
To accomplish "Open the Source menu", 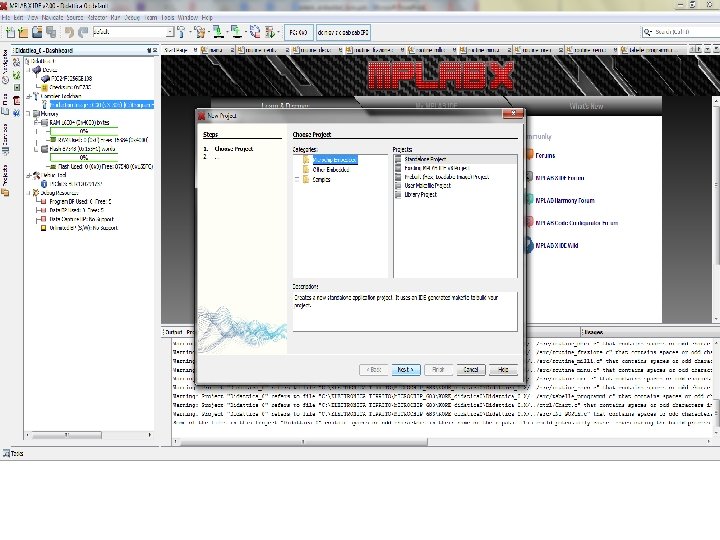I will [x=74, y=17].
